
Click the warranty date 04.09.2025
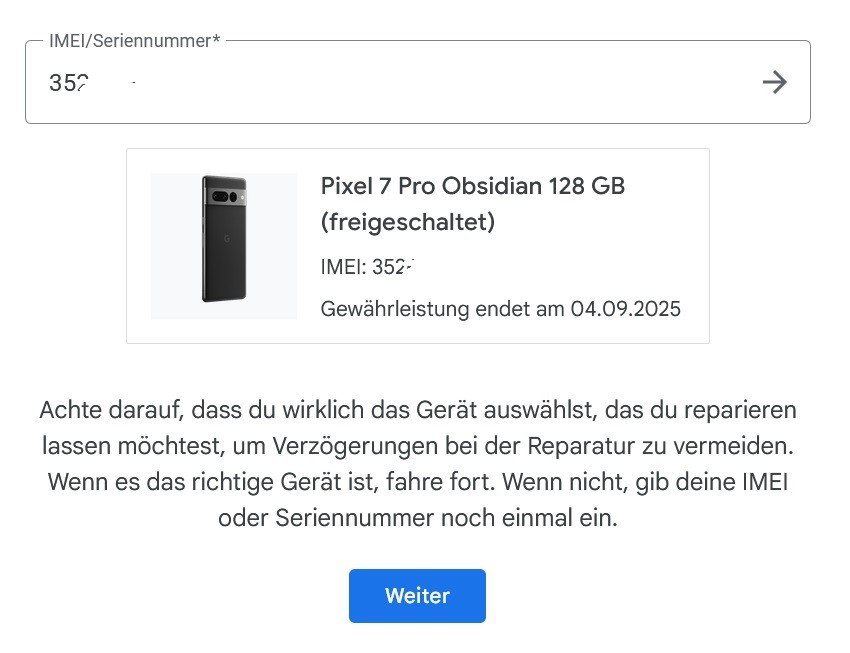coord(625,308)
